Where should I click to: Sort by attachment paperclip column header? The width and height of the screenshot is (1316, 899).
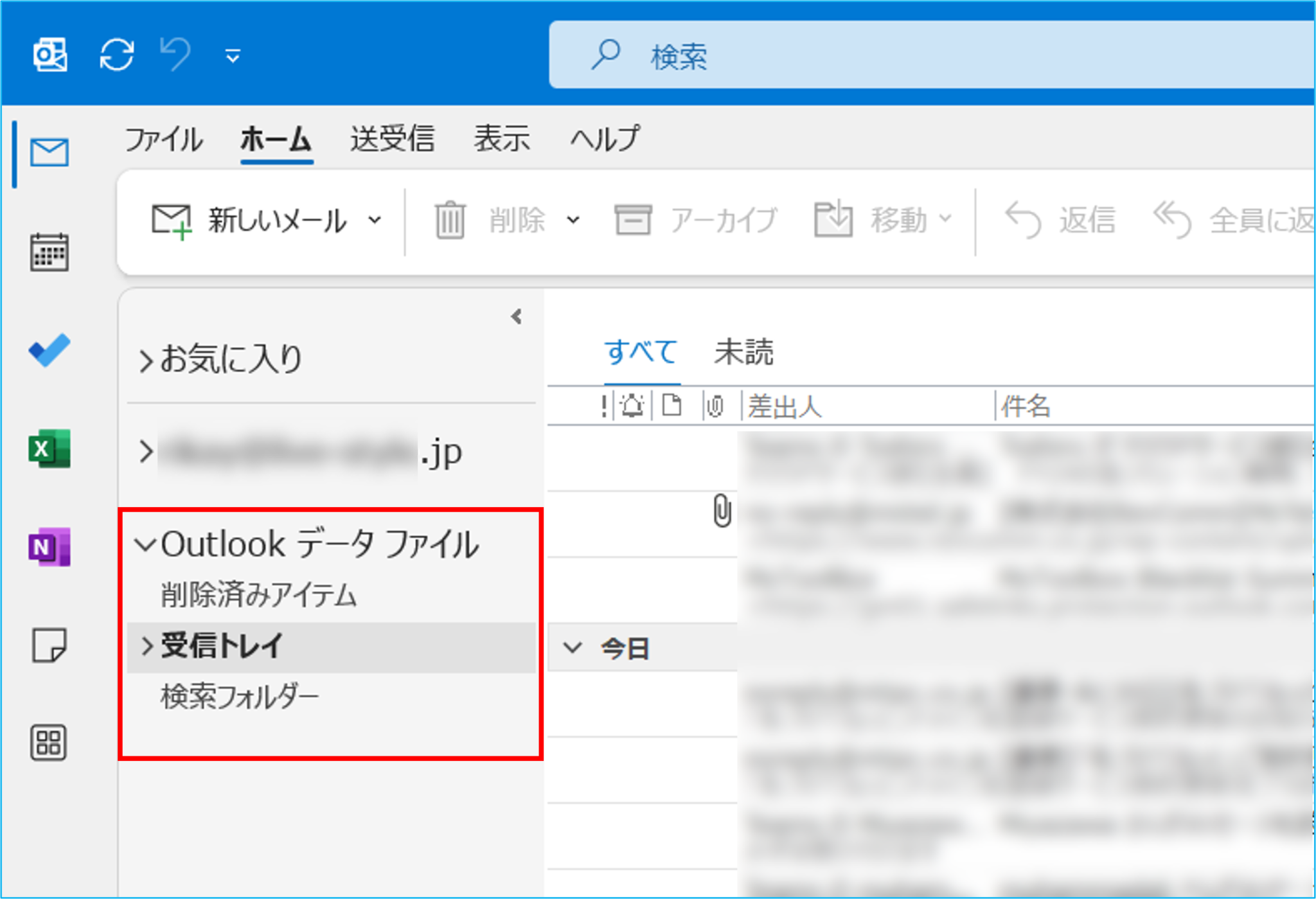tap(716, 406)
